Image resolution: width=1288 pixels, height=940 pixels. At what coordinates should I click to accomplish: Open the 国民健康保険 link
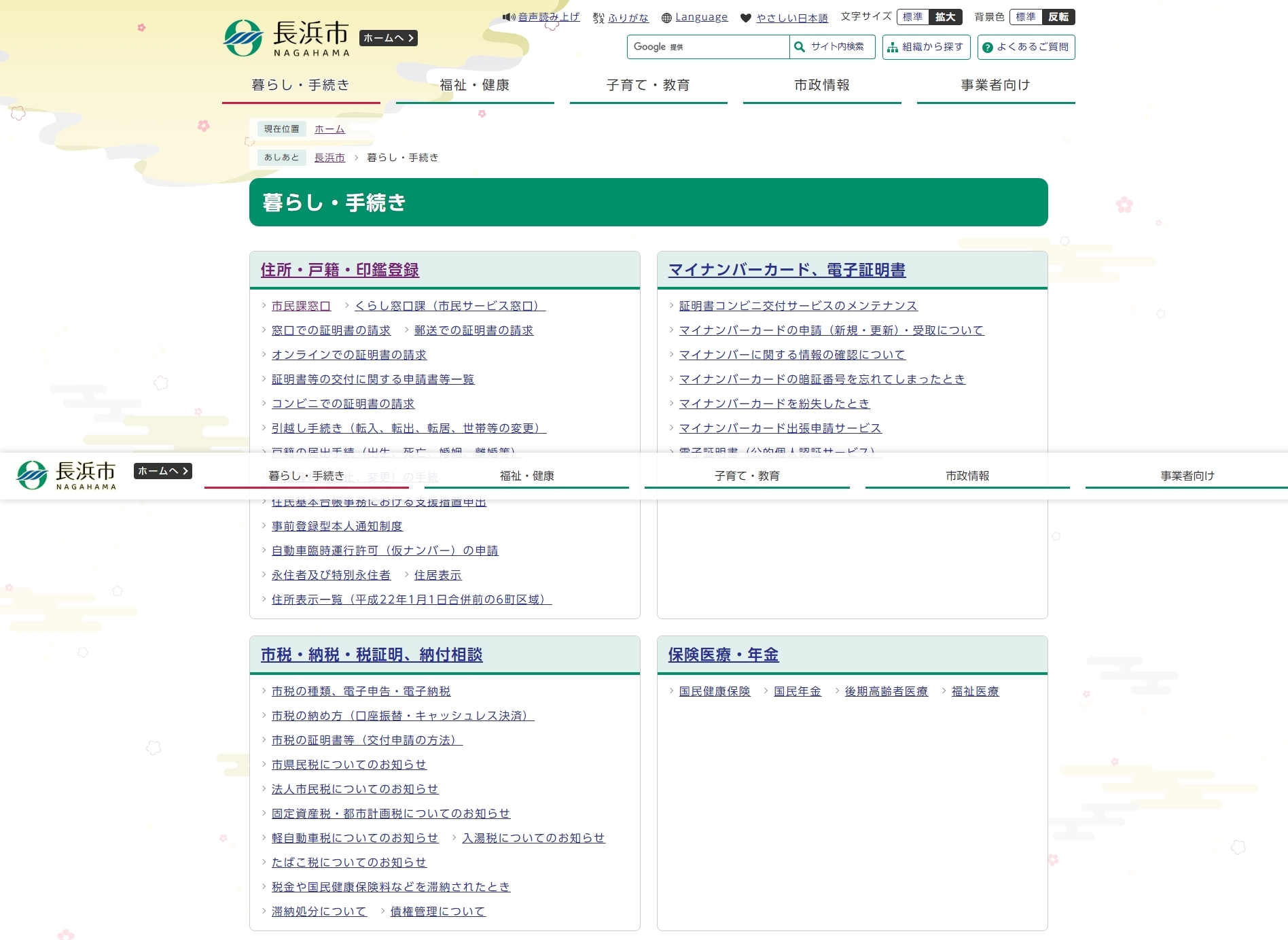pos(714,691)
